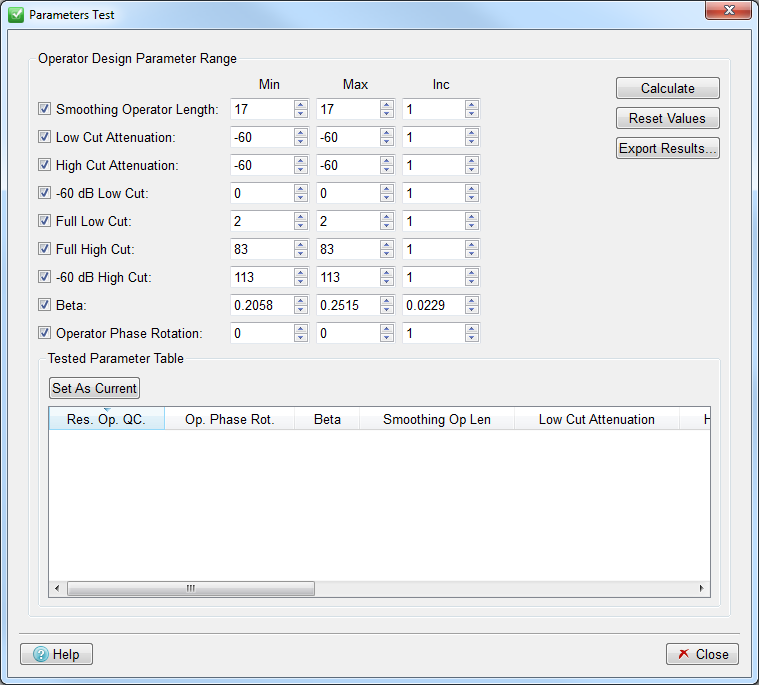The height and width of the screenshot is (685, 759).
Task: Toggle Full High Cut checkbox
Action: (x=44, y=249)
